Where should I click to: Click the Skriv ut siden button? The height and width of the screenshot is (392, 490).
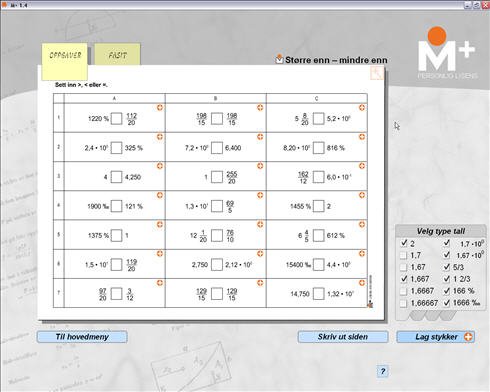pos(343,337)
